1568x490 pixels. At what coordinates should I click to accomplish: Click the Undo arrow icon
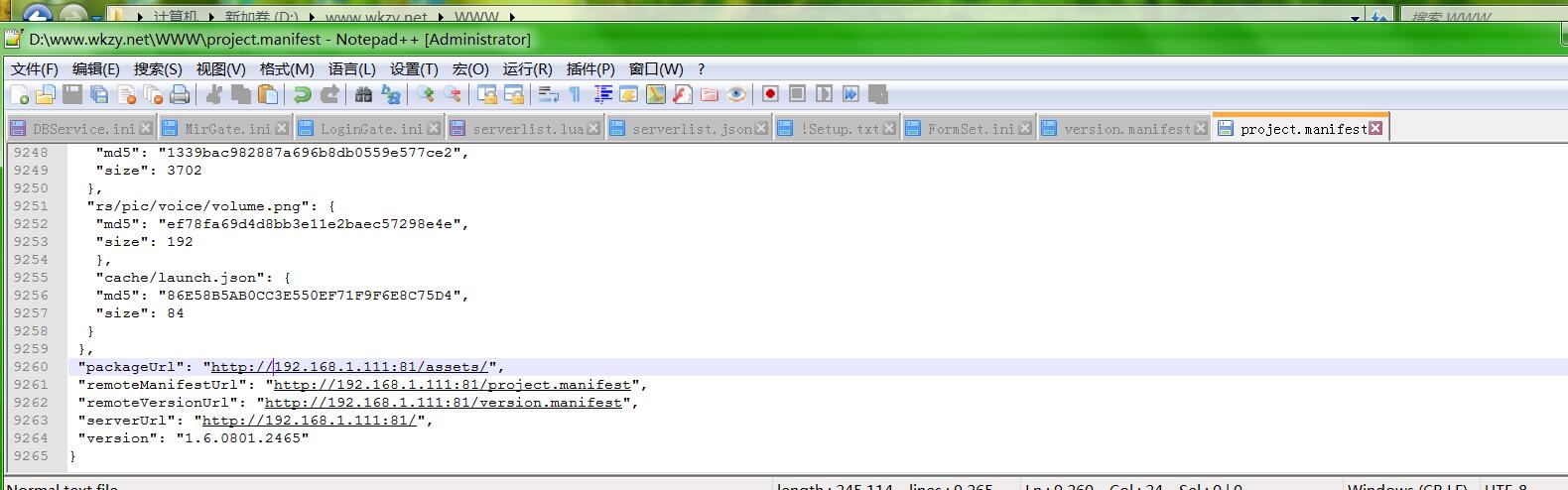click(x=302, y=94)
